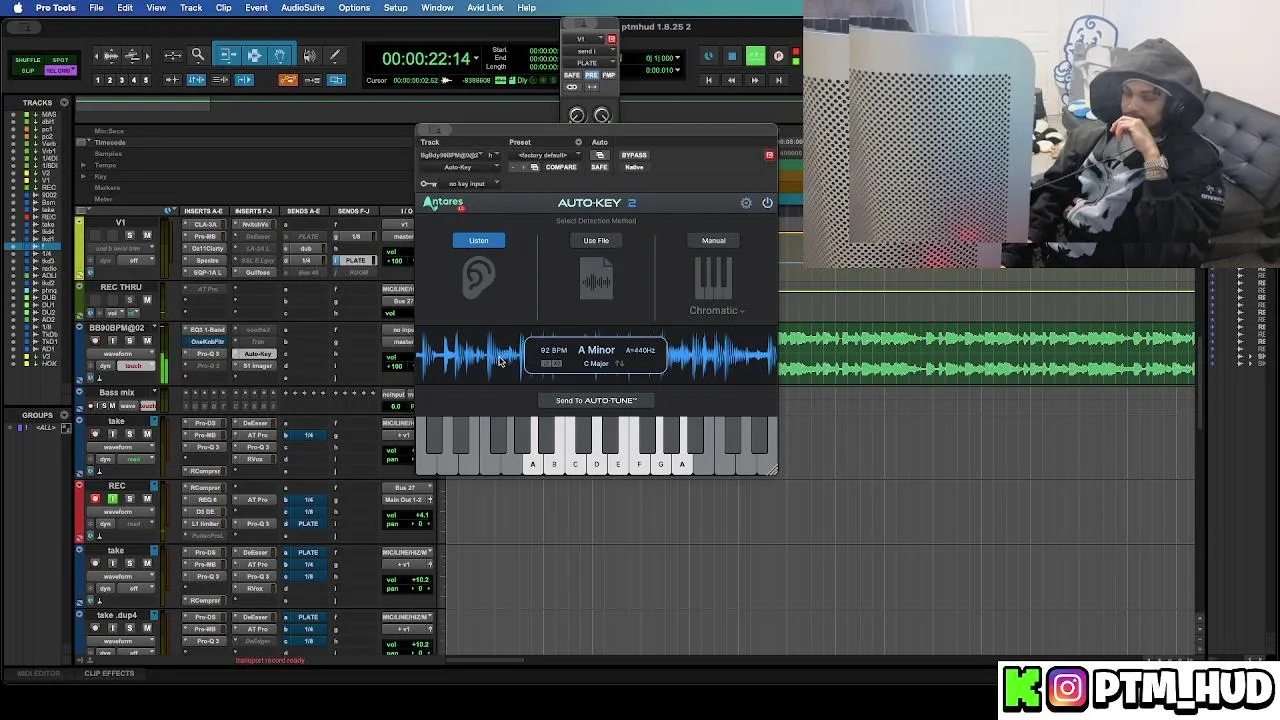The width and height of the screenshot is (1280, 720).
Task: Mute the V1 track
Action: tap(147, 236)
